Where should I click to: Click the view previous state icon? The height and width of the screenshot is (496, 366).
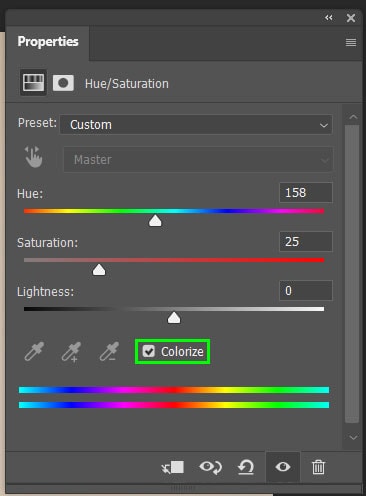tap(211, 467)
